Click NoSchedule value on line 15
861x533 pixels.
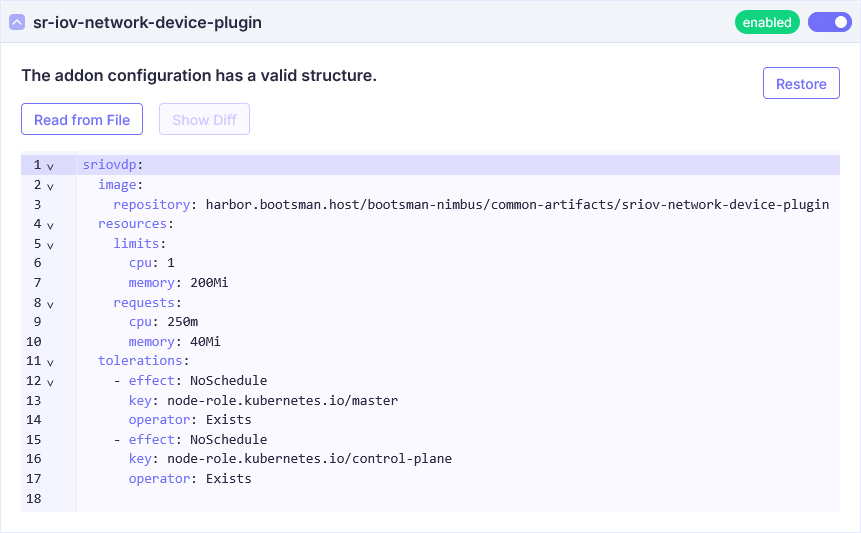[x=228, y=439]
